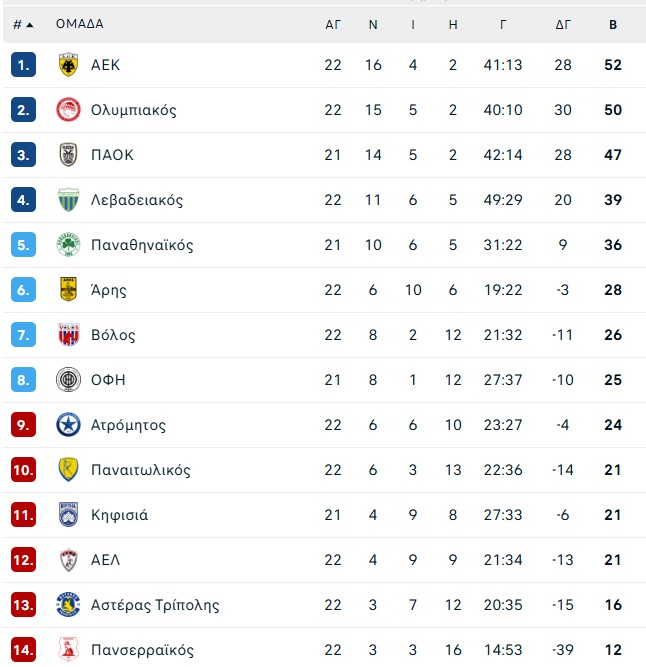Open the ΟΦΗ round club logo
This screenshot has width=646, height=667.
tap(68, 380)
